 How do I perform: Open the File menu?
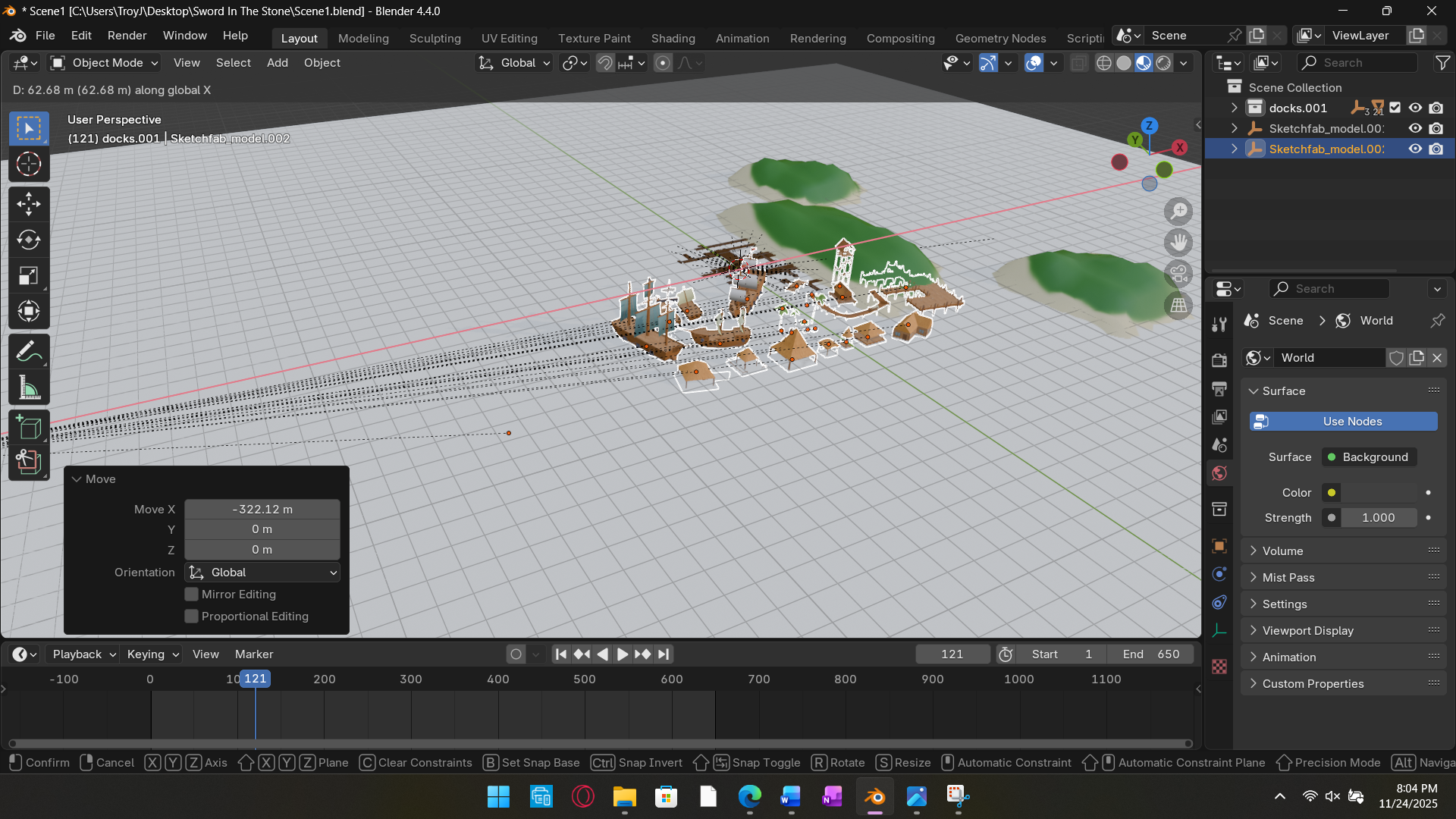point(45,36)
